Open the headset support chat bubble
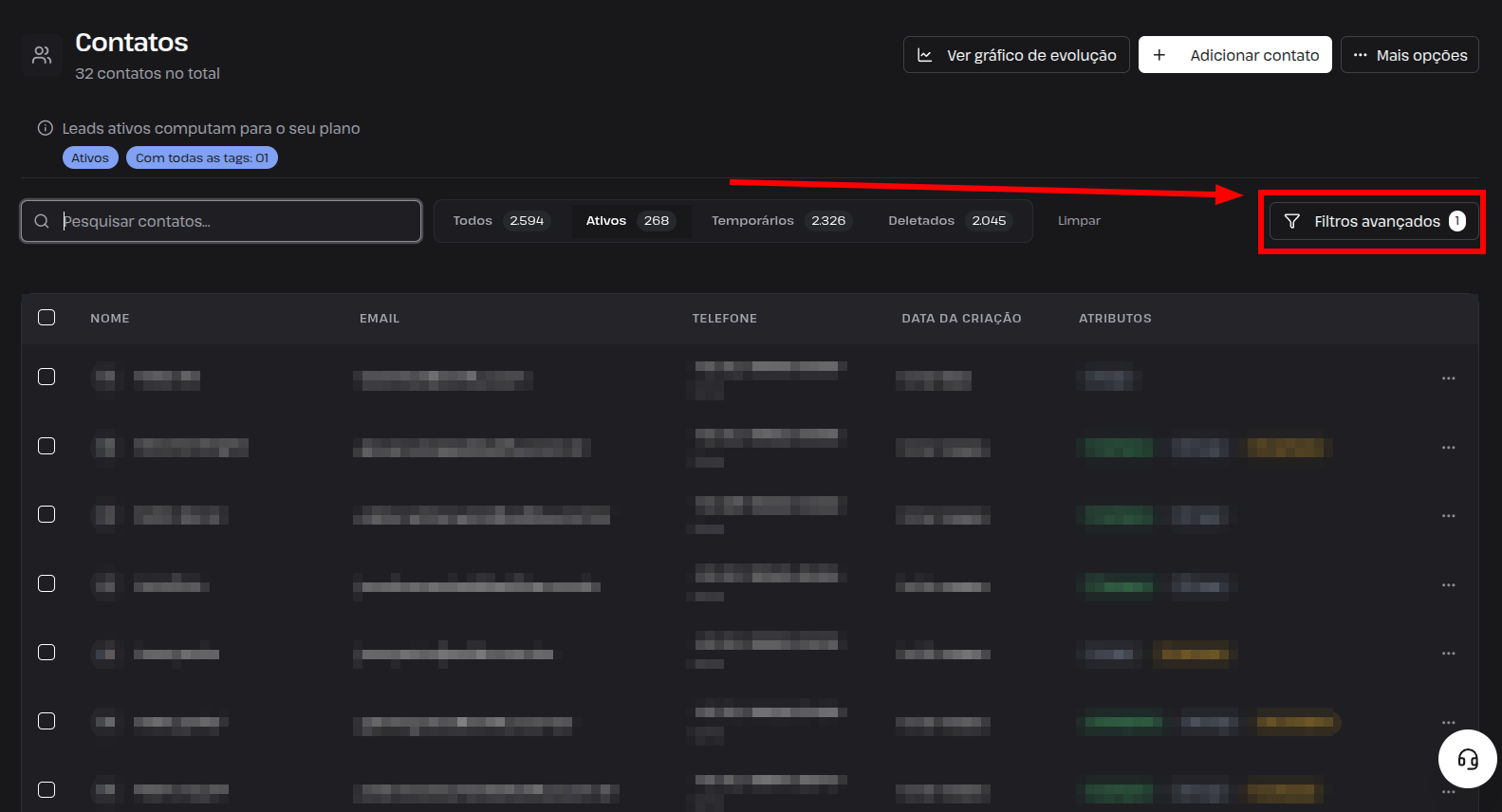The width and height of the screenshot is (1502, 812). point(1468,759)
